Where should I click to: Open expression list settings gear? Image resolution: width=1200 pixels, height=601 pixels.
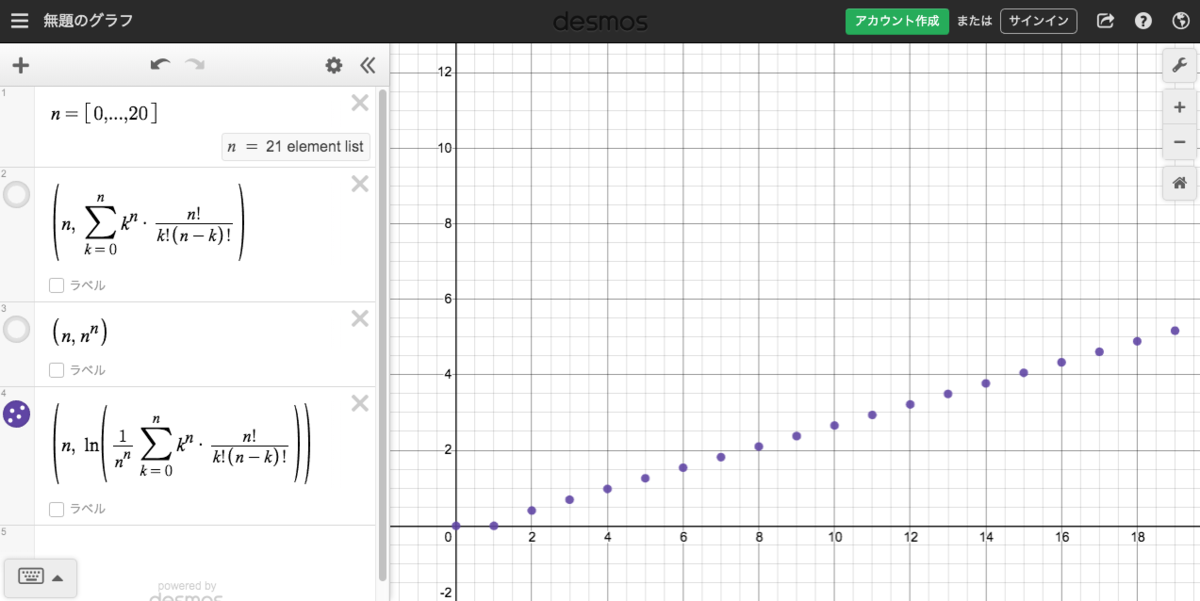pos(334,66)
